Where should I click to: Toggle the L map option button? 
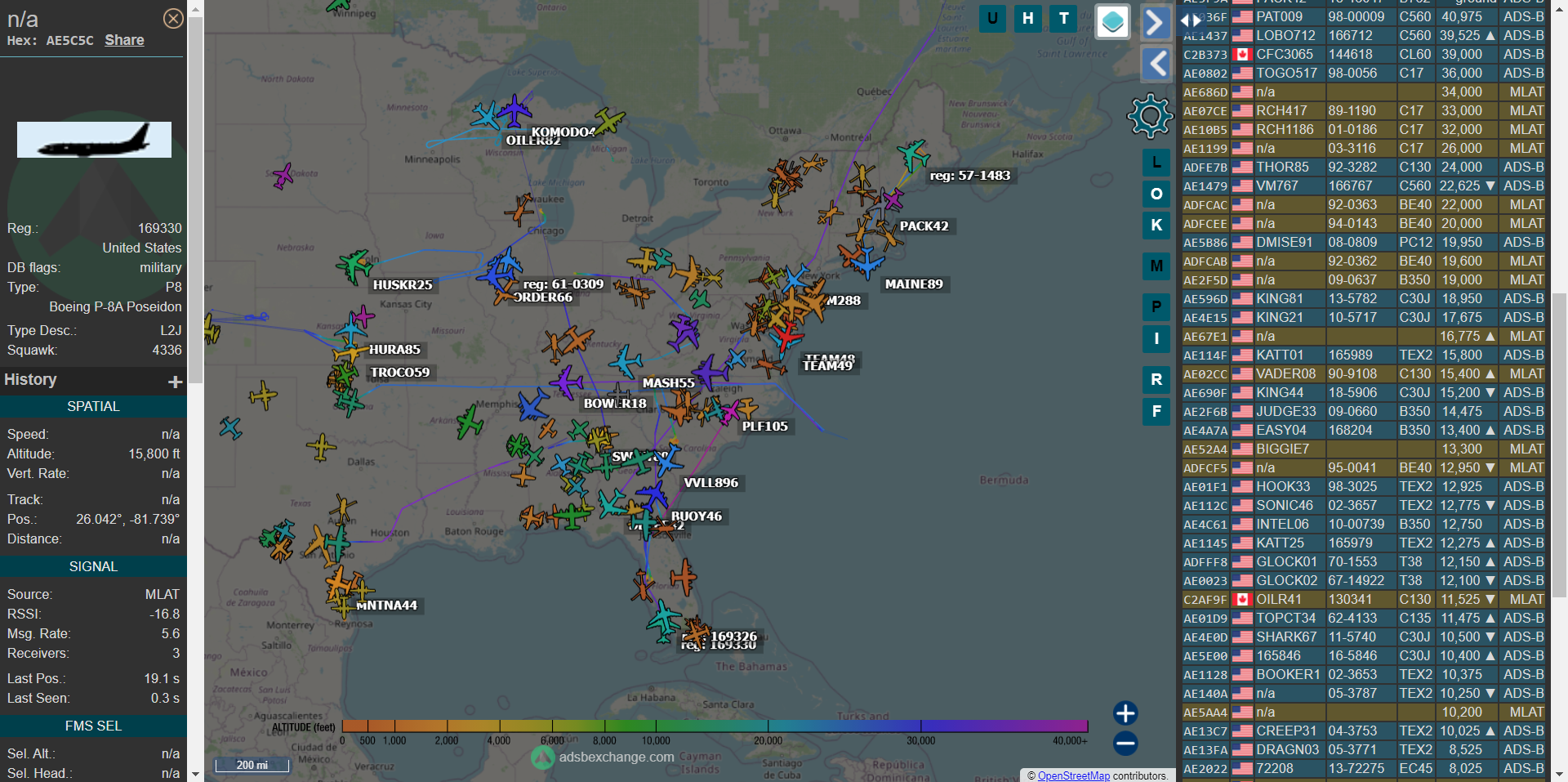[1156, 163]
